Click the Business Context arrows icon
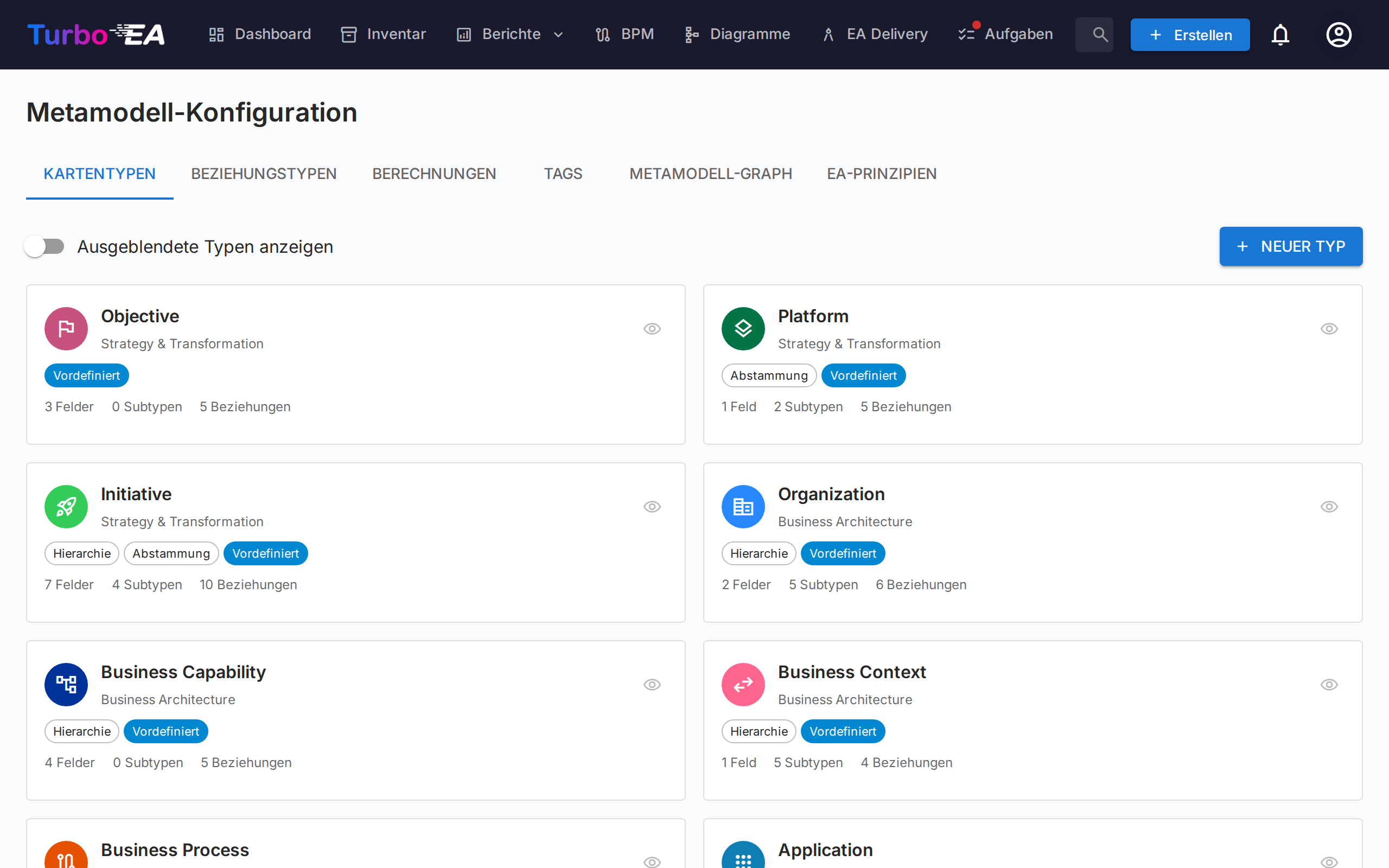The width and height of the screenshot is (1389, 868). tap(743, 684)
